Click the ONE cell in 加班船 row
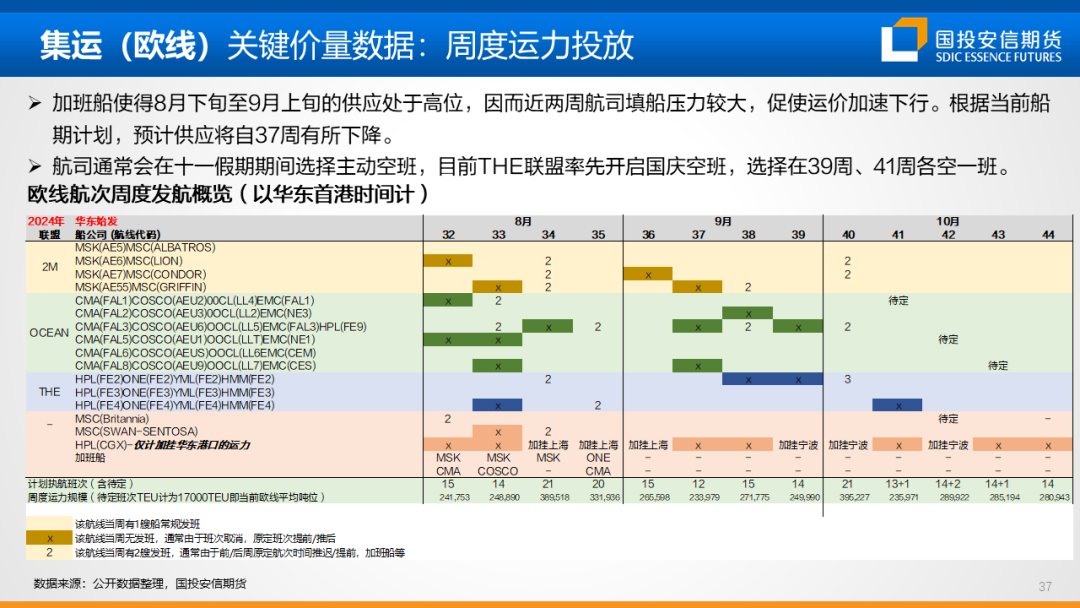Image resolution: width=1080 pixels, height=608 pixels. [x=598, y=458]
